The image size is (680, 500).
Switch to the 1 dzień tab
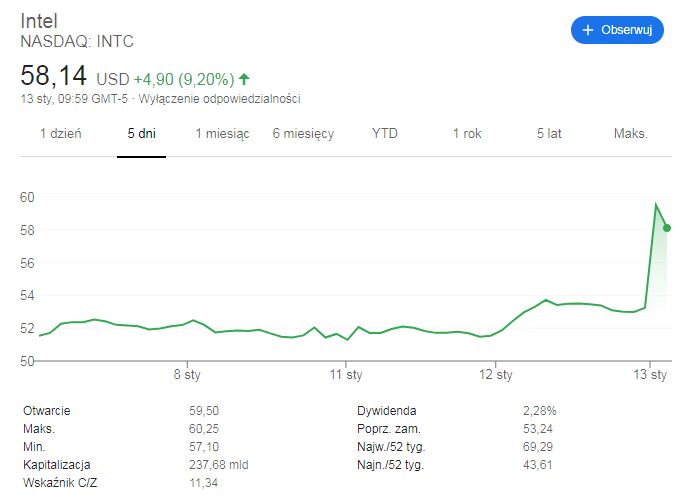pyautogui.click(x=61, y=134)
